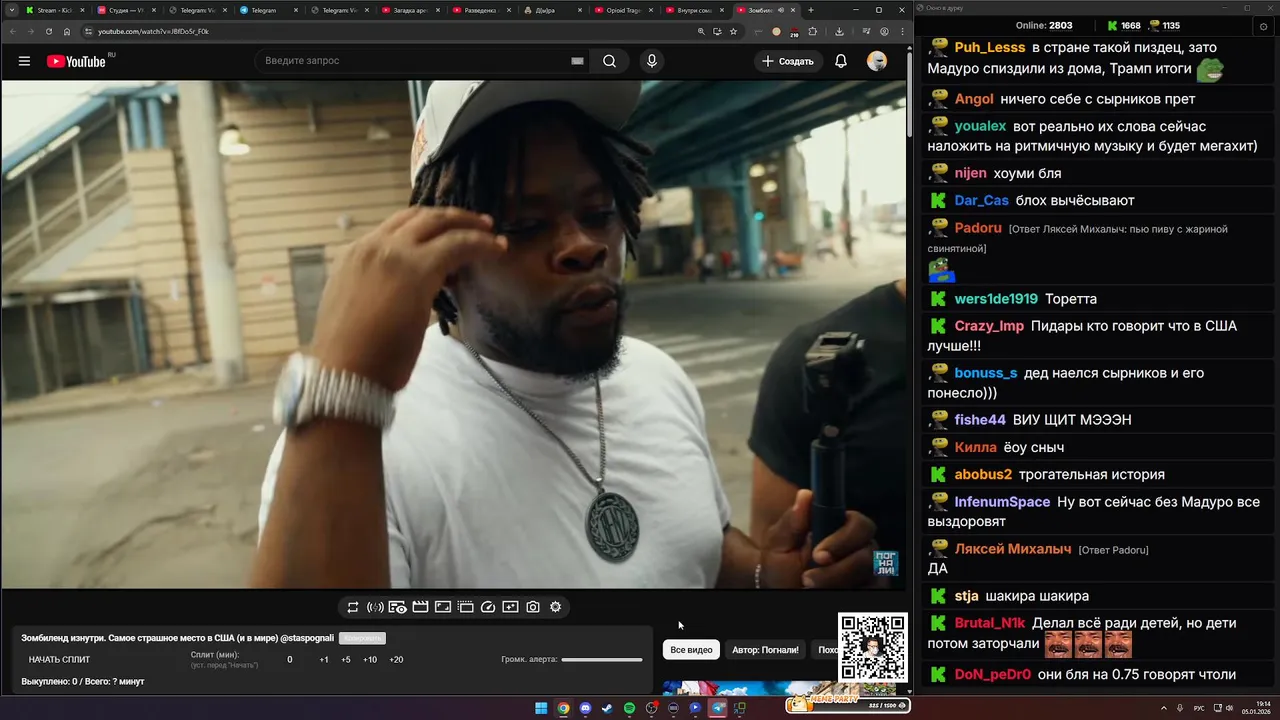Click the volume boost wave icon
Screen dimensions: 1280x720
tap(375, 607)
